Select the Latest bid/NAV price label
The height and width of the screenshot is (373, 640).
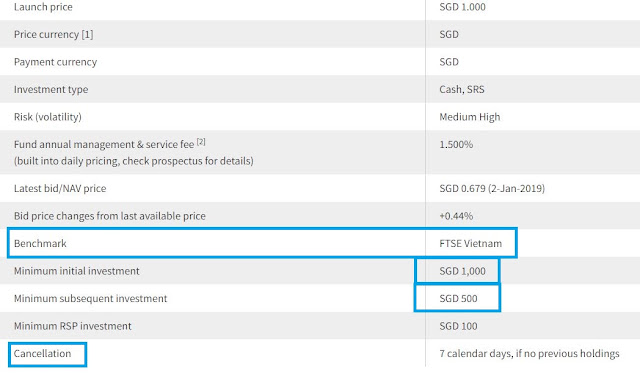pyautogui.click(x=60, y=189)
